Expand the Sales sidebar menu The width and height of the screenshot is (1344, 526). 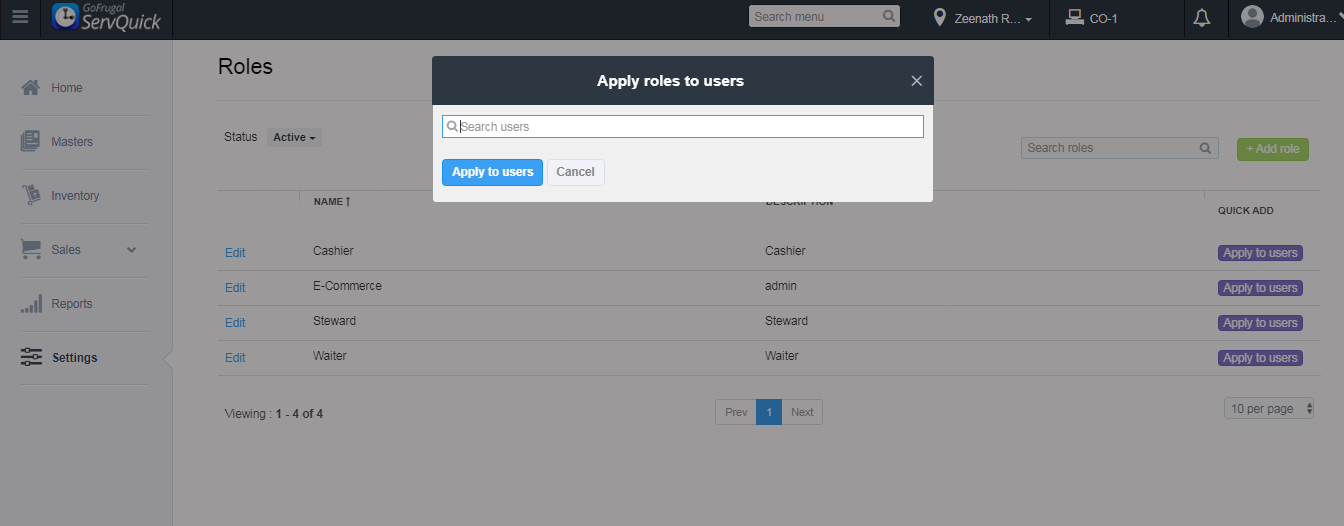point(131,250)
